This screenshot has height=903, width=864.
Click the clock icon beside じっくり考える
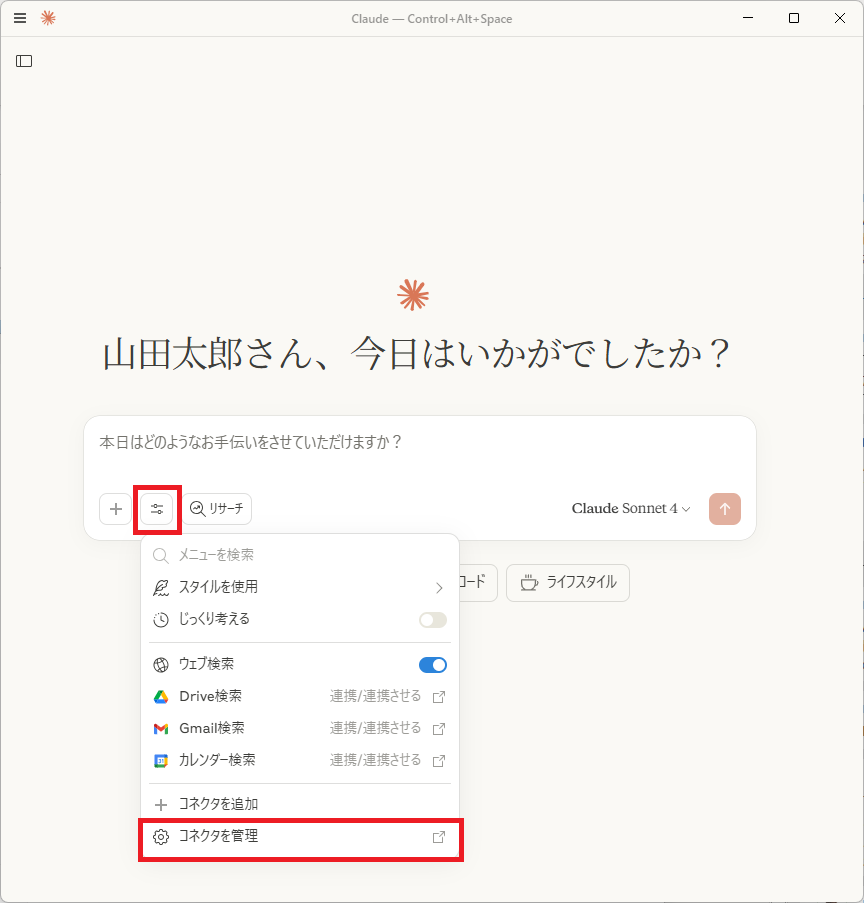pyautogui.click(x=161, y=620)
